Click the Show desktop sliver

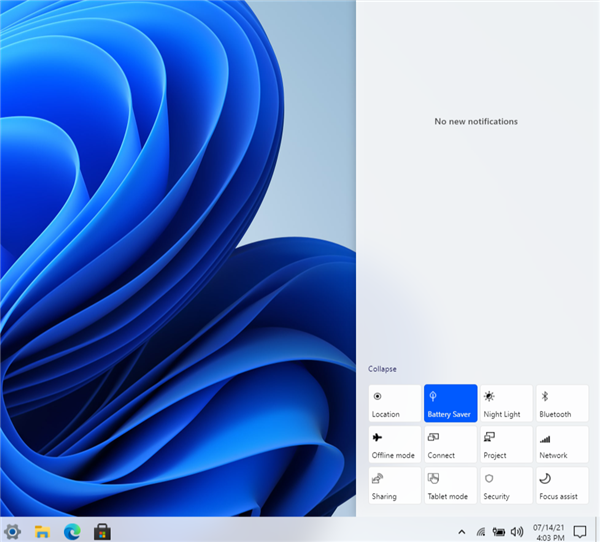click(596, 529)
